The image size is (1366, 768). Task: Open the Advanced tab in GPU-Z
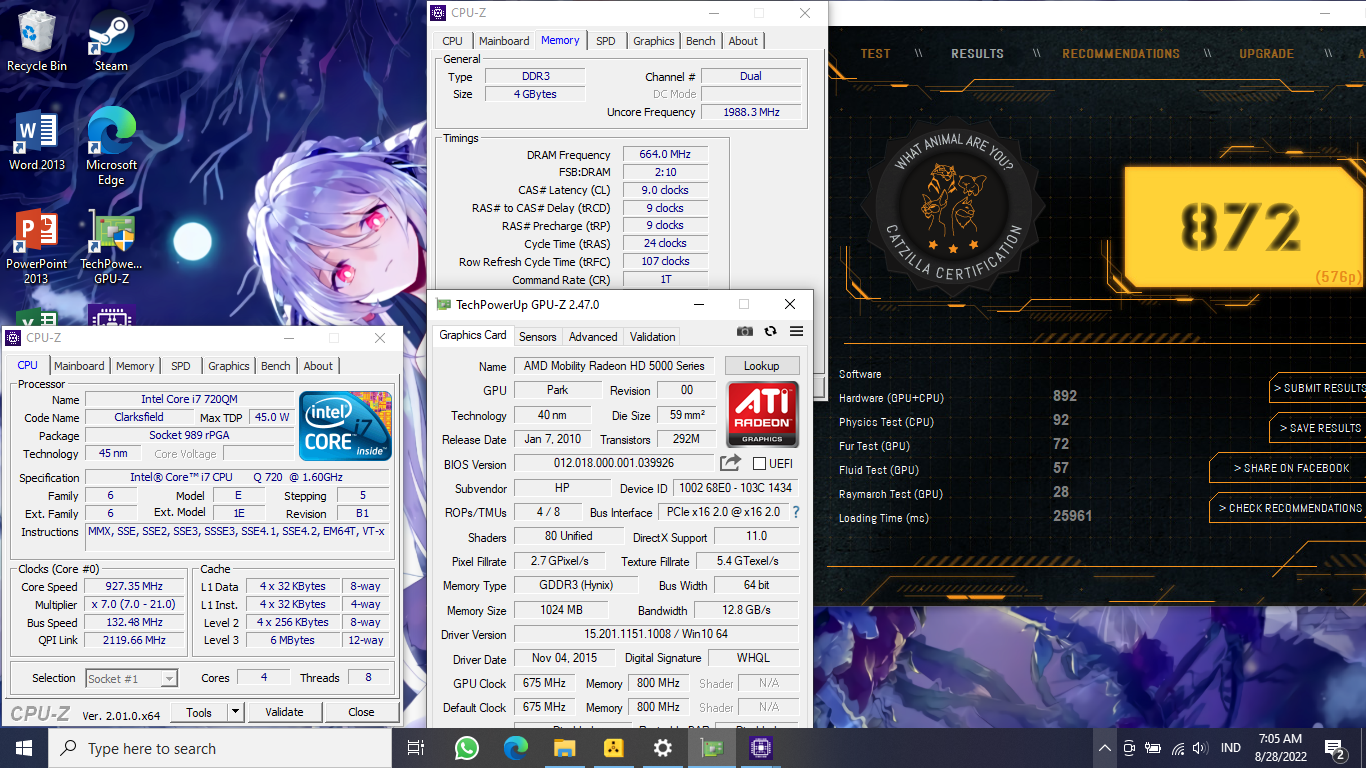pyautogui.click(x=593, y=337)
